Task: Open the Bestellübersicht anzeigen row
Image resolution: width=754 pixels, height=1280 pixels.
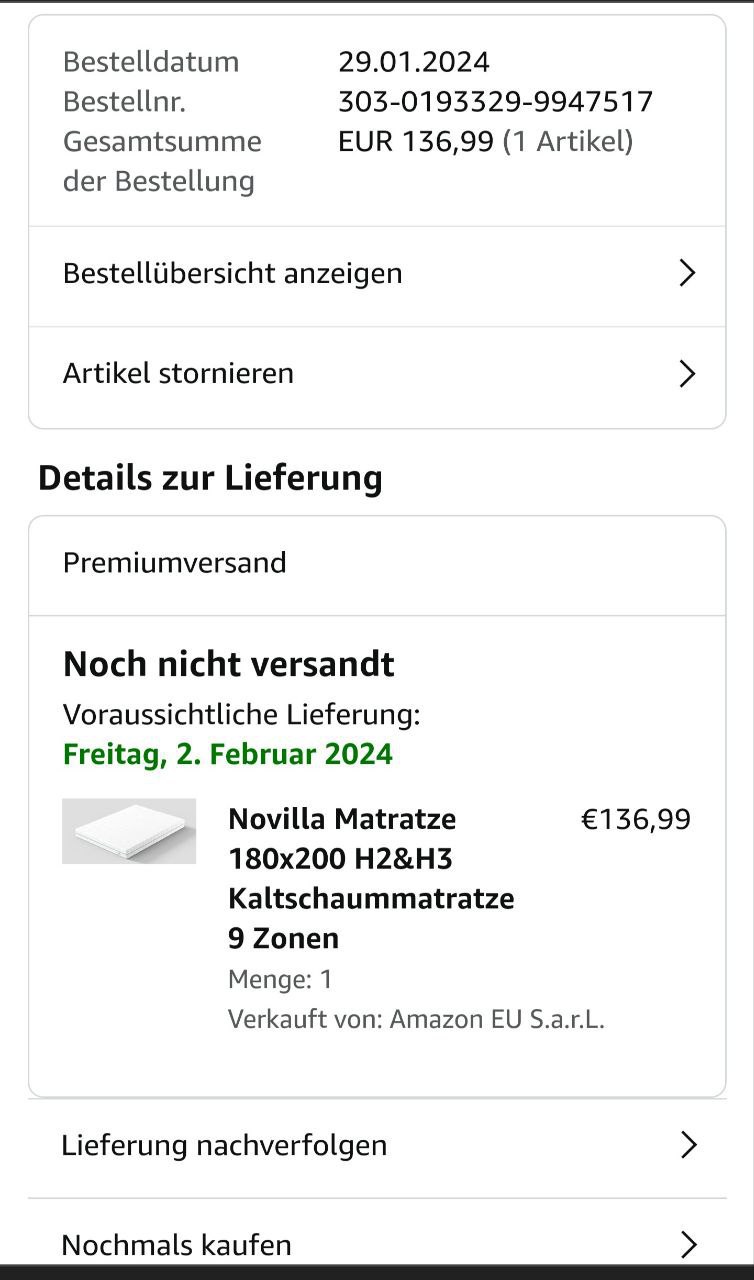Action: point(232,273)
